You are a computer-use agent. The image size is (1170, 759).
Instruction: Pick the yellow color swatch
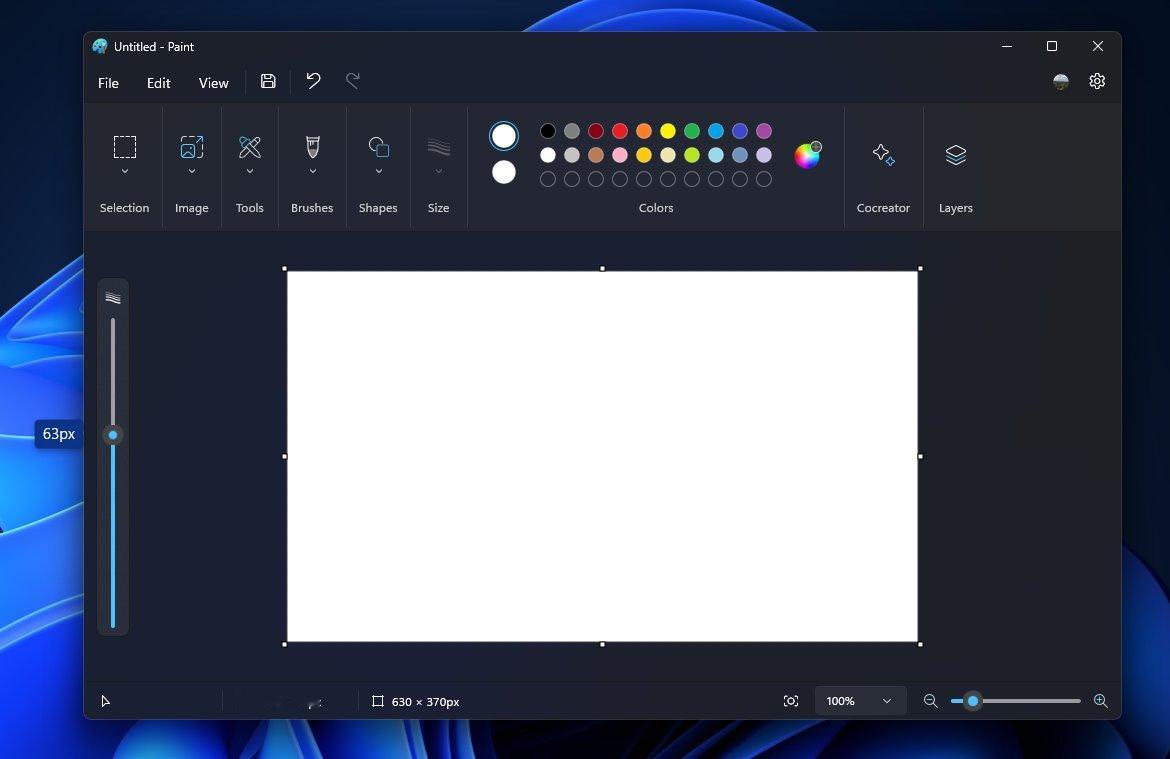(668, 131)
